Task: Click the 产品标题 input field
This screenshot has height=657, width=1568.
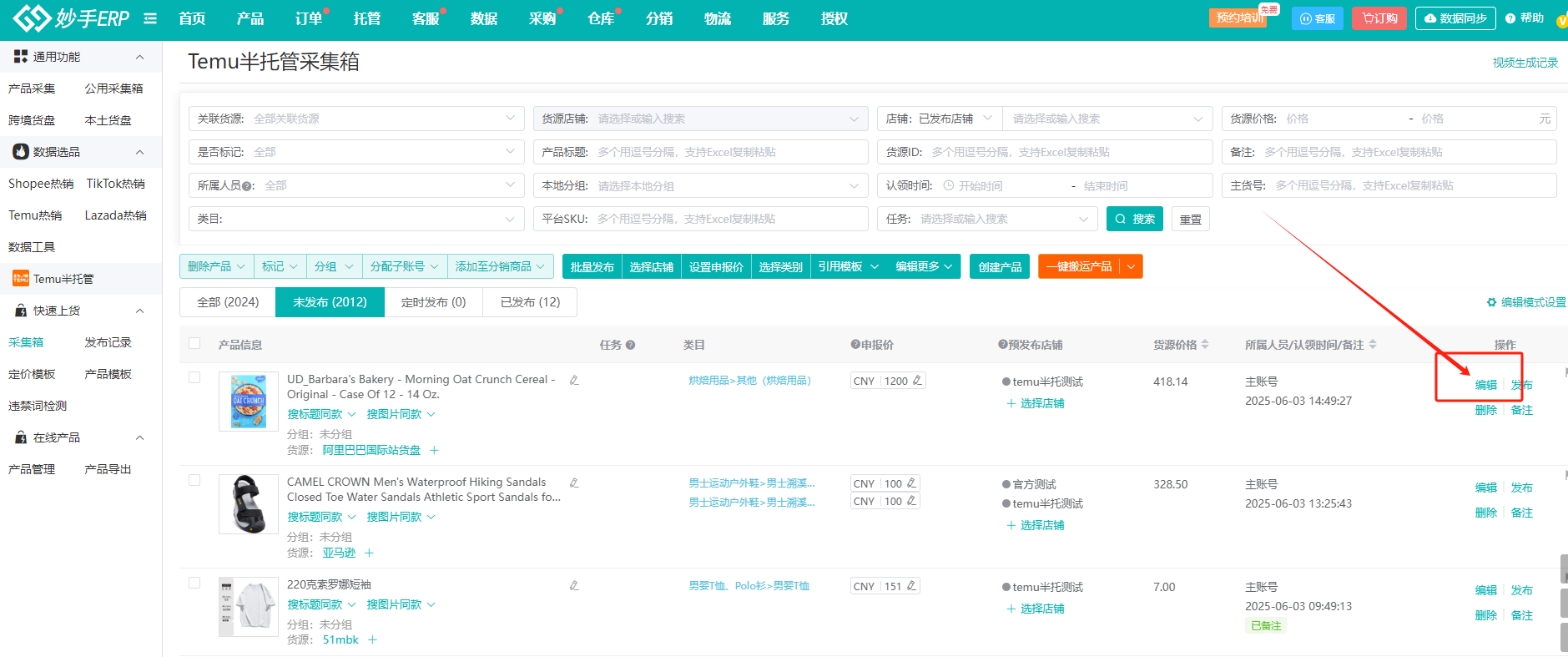Action: 701,152
